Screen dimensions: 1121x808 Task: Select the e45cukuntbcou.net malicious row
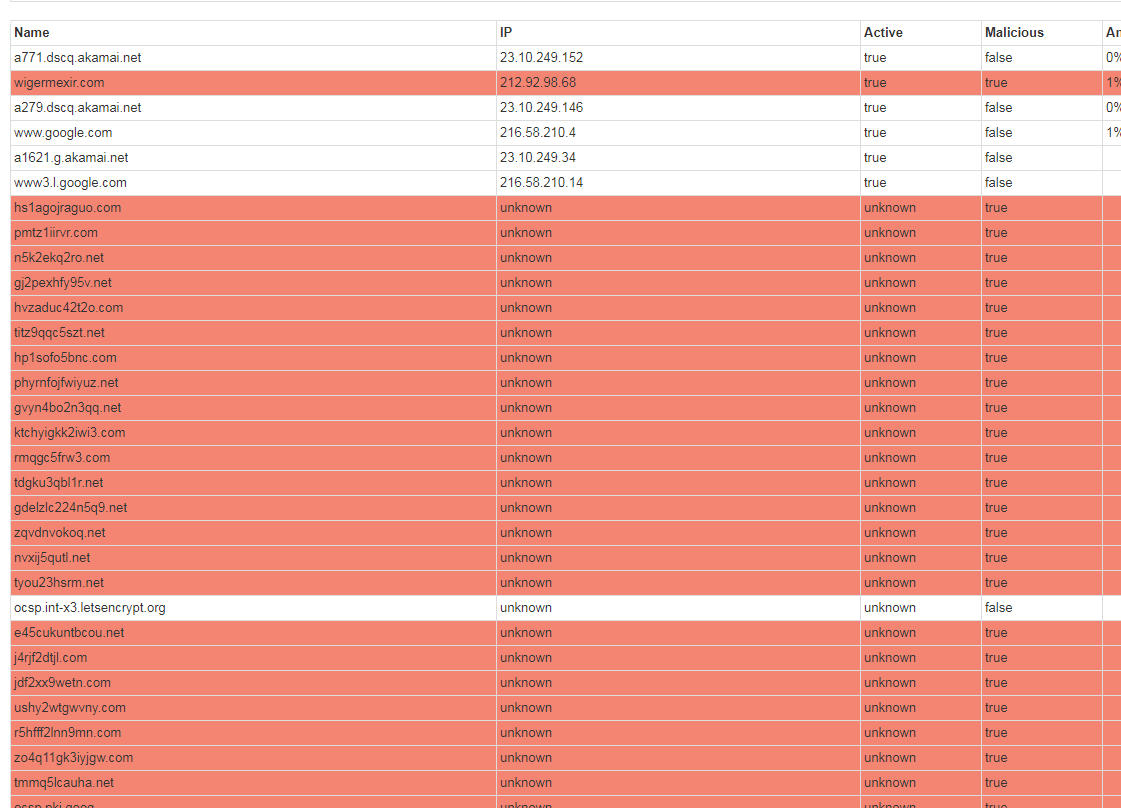(x=68, y=632)
